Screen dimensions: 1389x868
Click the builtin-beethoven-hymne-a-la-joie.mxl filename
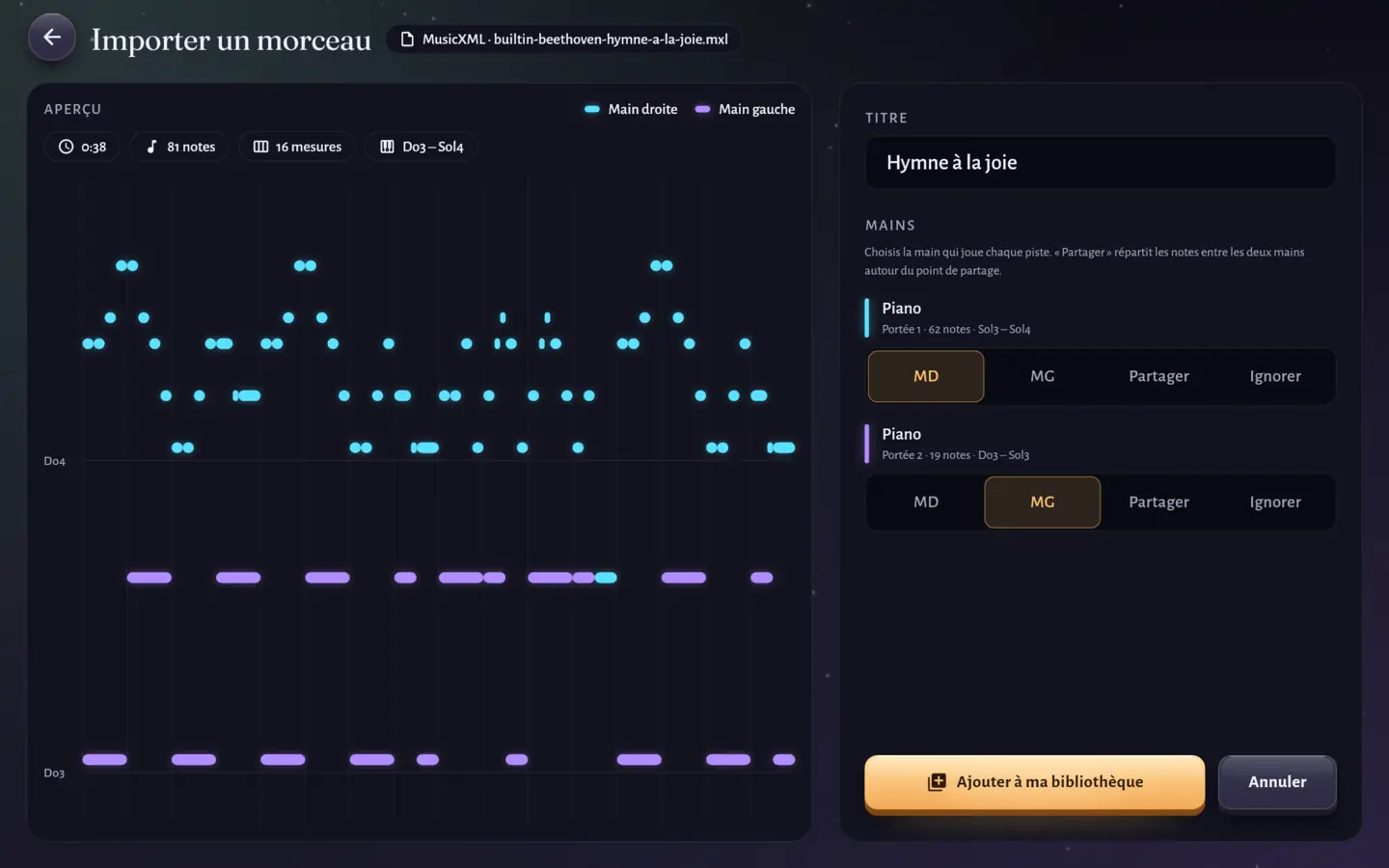point(611,40)
